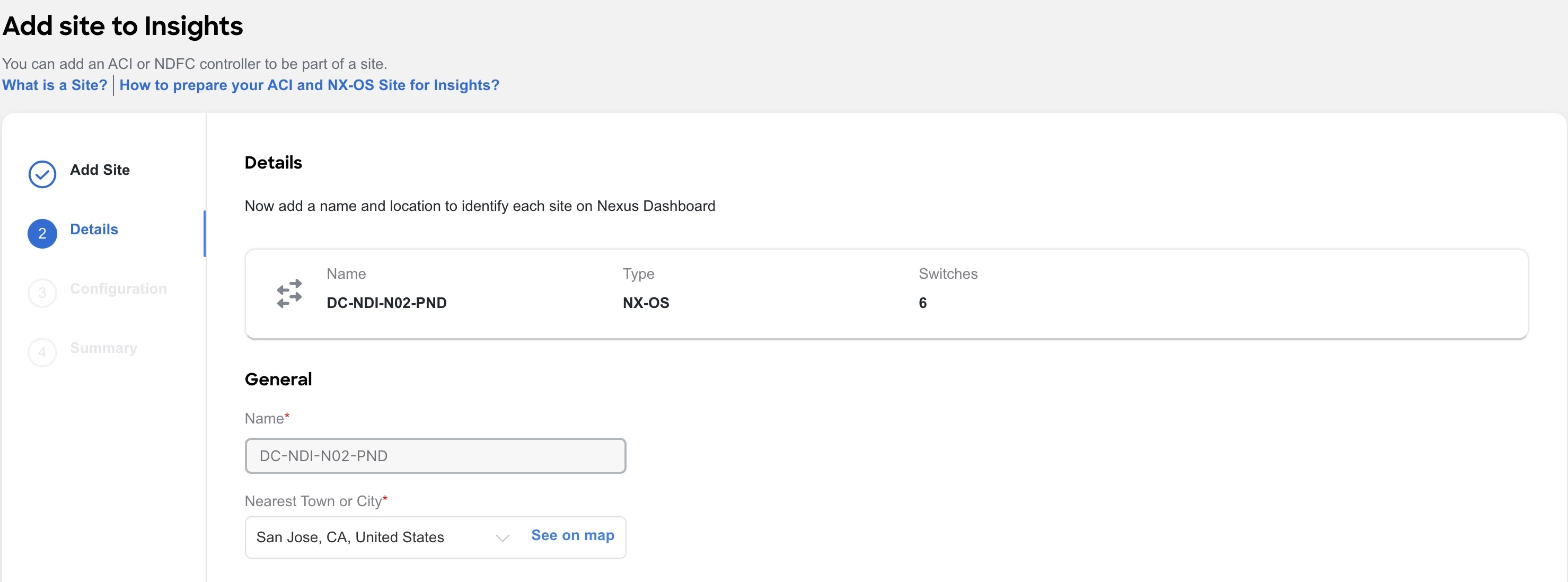The height and width of the screenshot is (582, 1568).
Task: Click the step 2 Details circle icon
Action: (x=42, y=233)
